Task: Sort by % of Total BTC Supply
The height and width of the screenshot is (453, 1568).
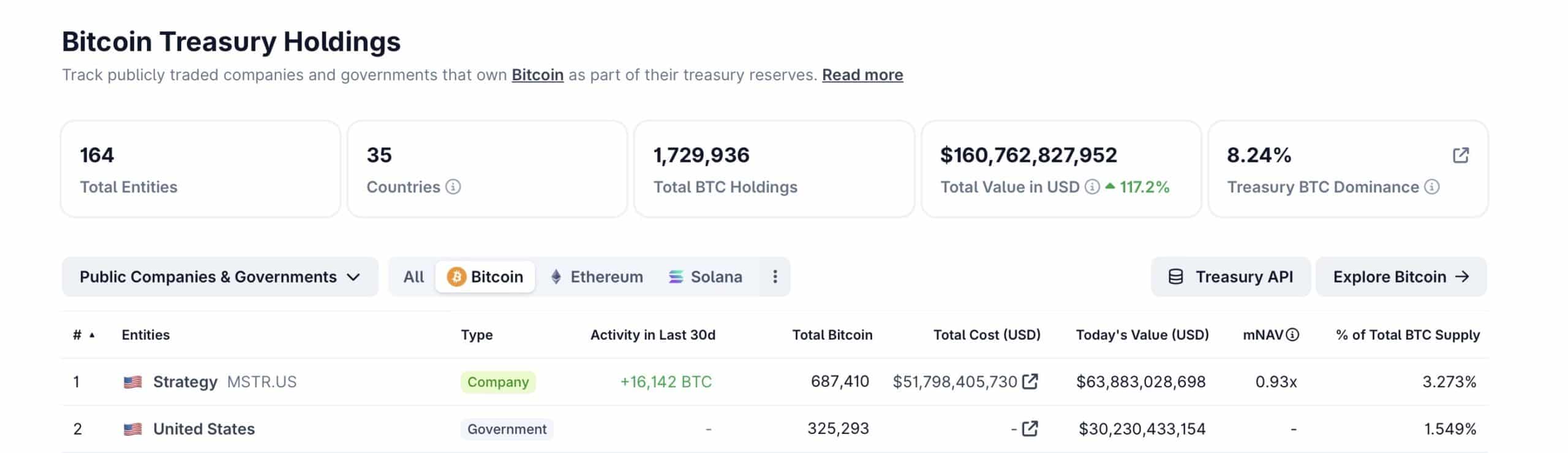Action: 1408,335
